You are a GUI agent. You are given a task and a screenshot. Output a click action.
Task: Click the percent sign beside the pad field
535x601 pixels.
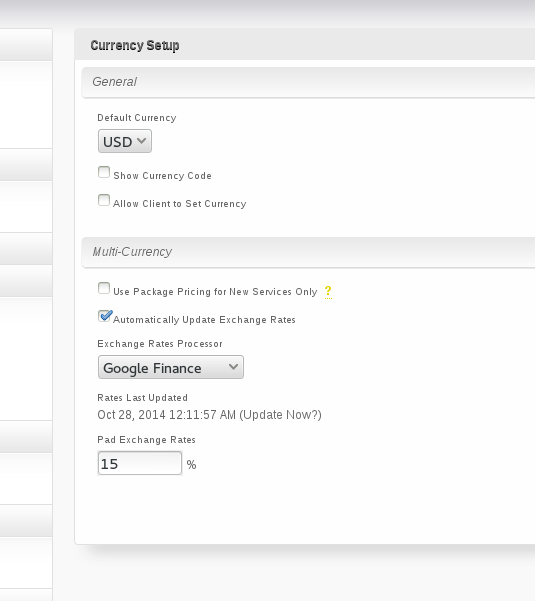pyautogui.click(x=192, y=465)
